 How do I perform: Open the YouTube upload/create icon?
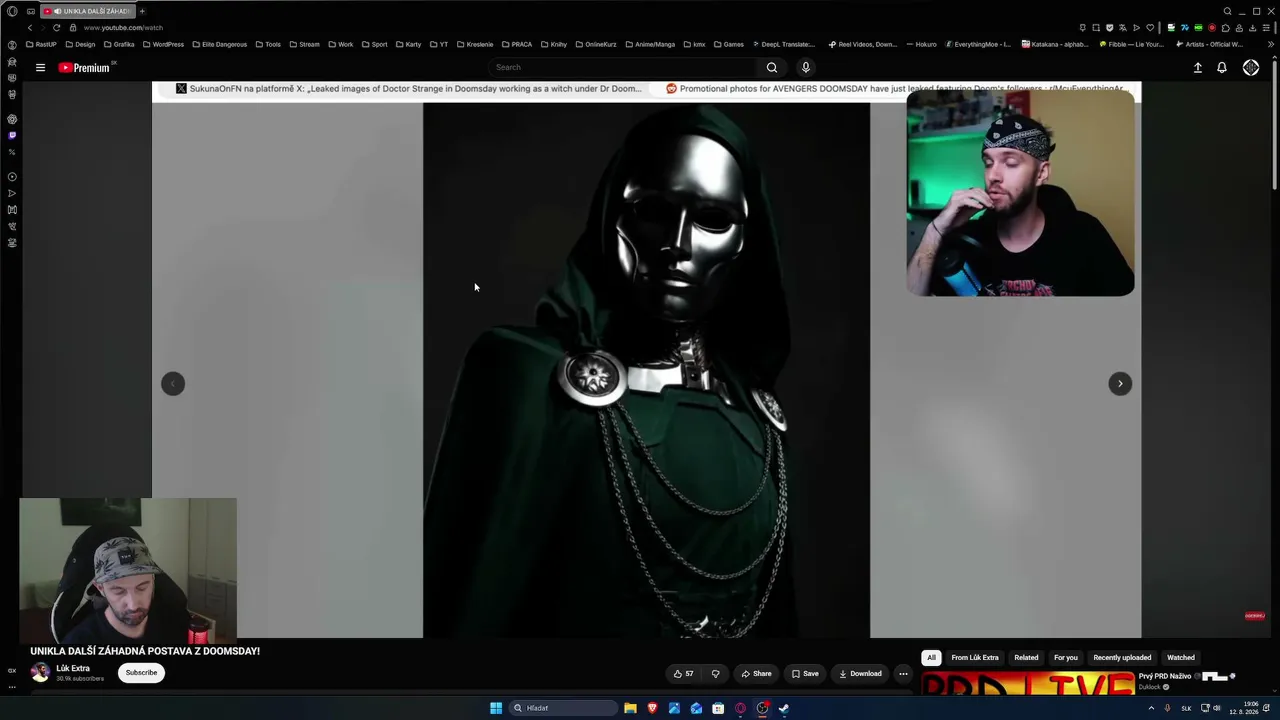tap(1198, 68)
